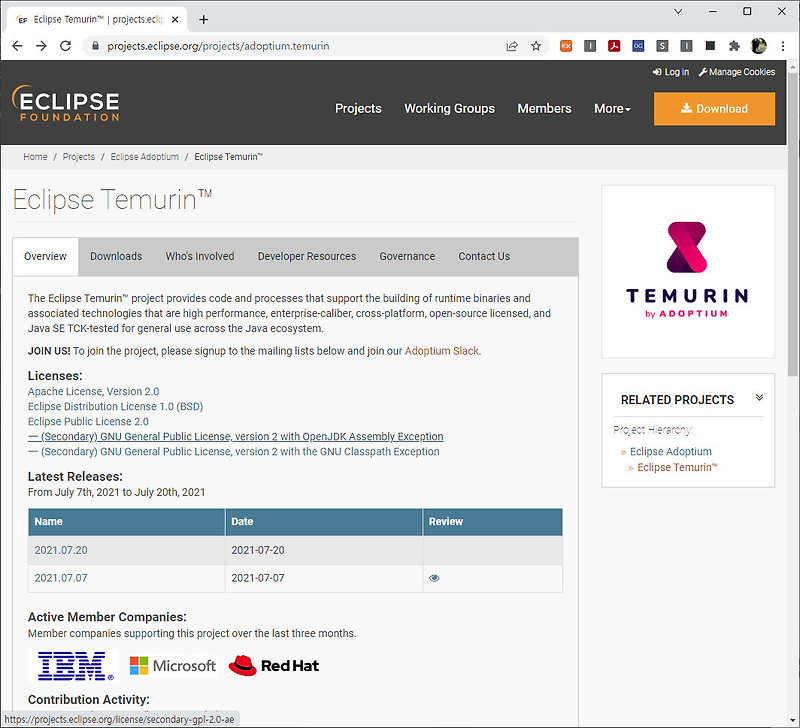
Task: Select the Red Hat member company logo
Action: tap(273, 665)
